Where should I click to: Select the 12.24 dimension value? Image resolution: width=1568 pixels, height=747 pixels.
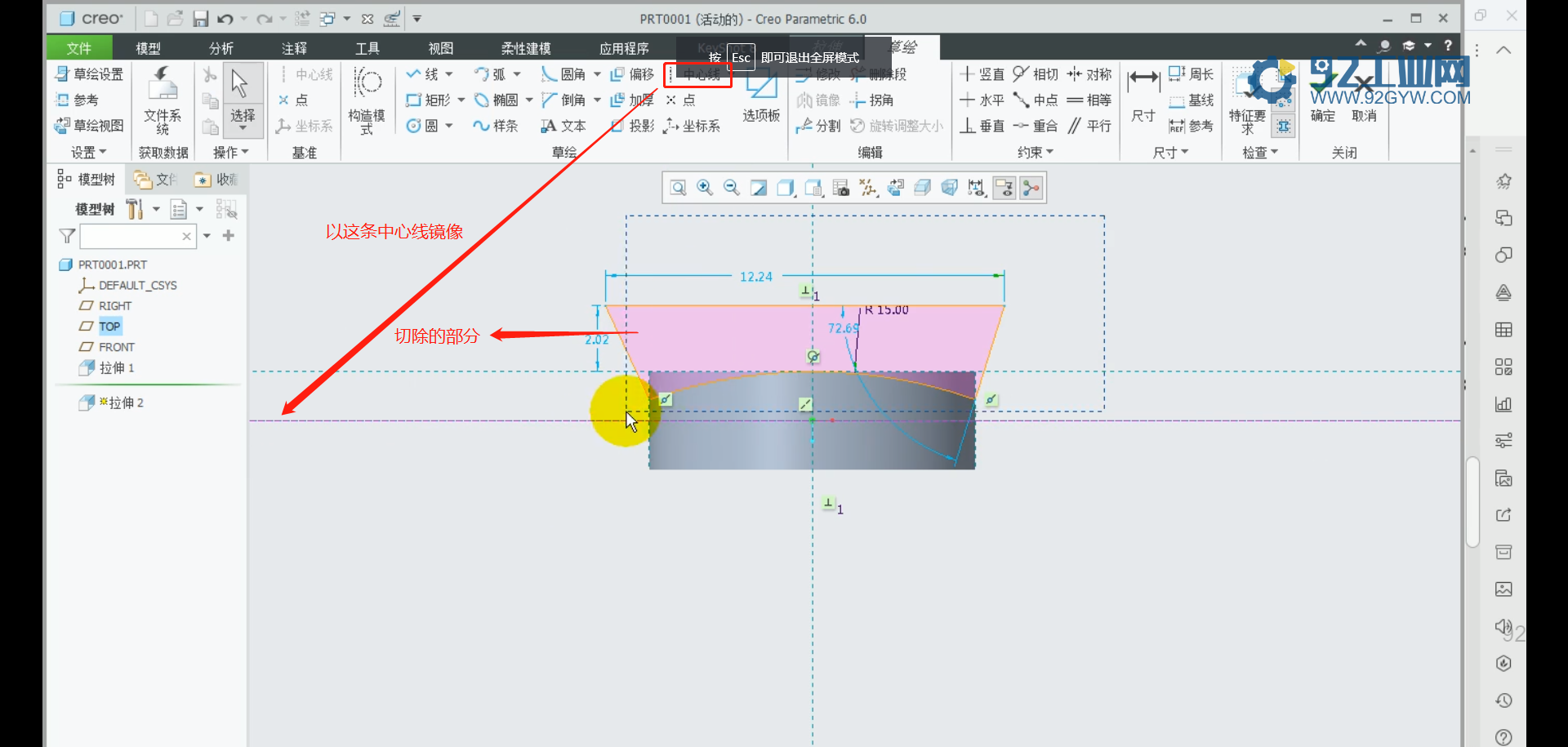tap(755, 277)
